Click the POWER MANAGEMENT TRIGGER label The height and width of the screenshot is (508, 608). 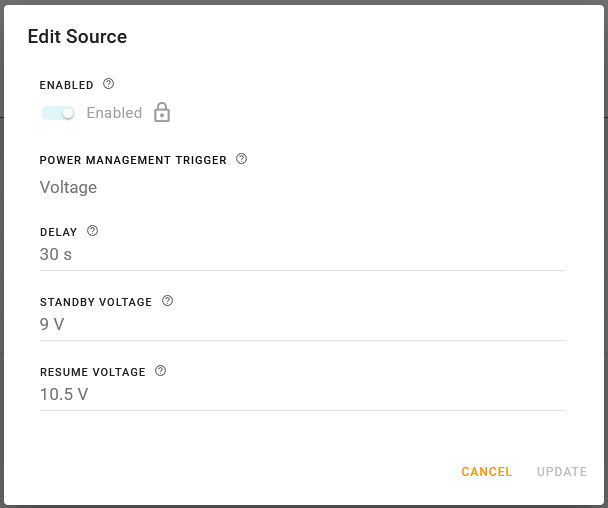[133, 160]
